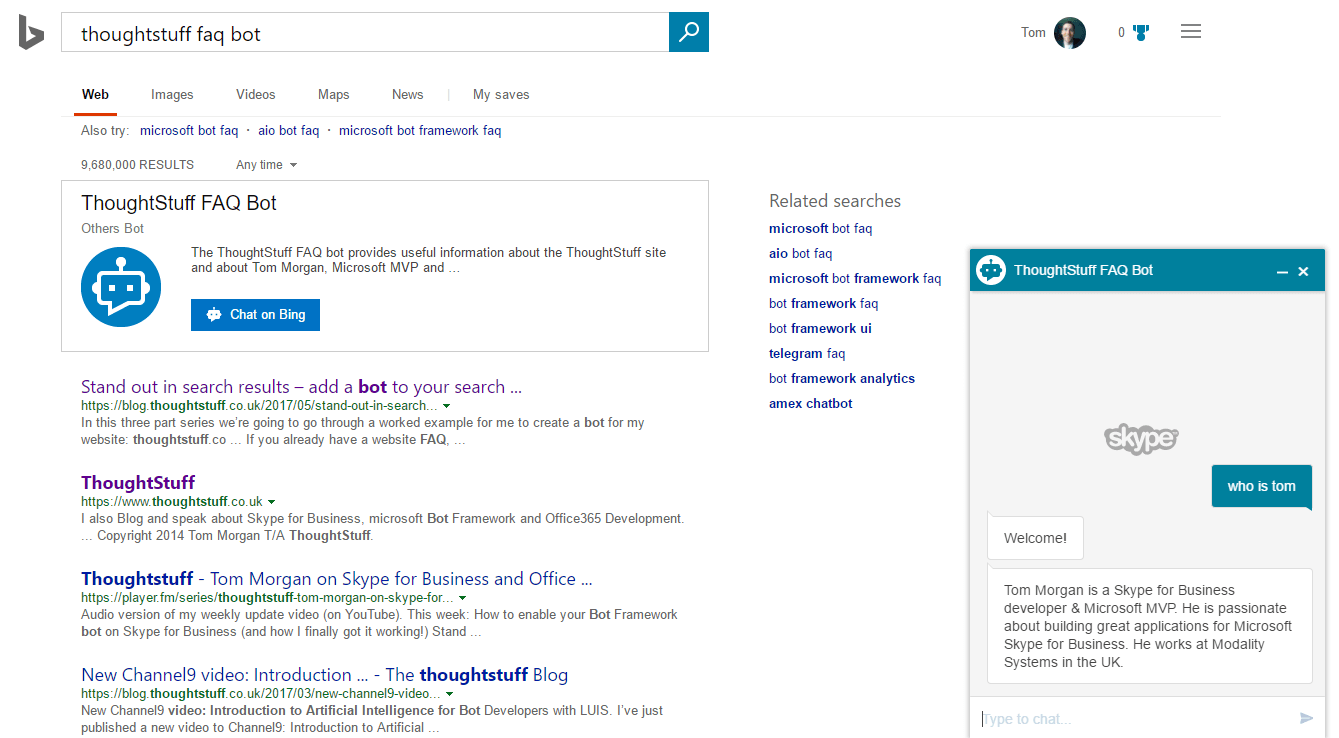Viewport: 1339px width, 738px height.
Task: Select related search 'bot framework faq'
Action: pyautogui.click(x=823, y=304)
